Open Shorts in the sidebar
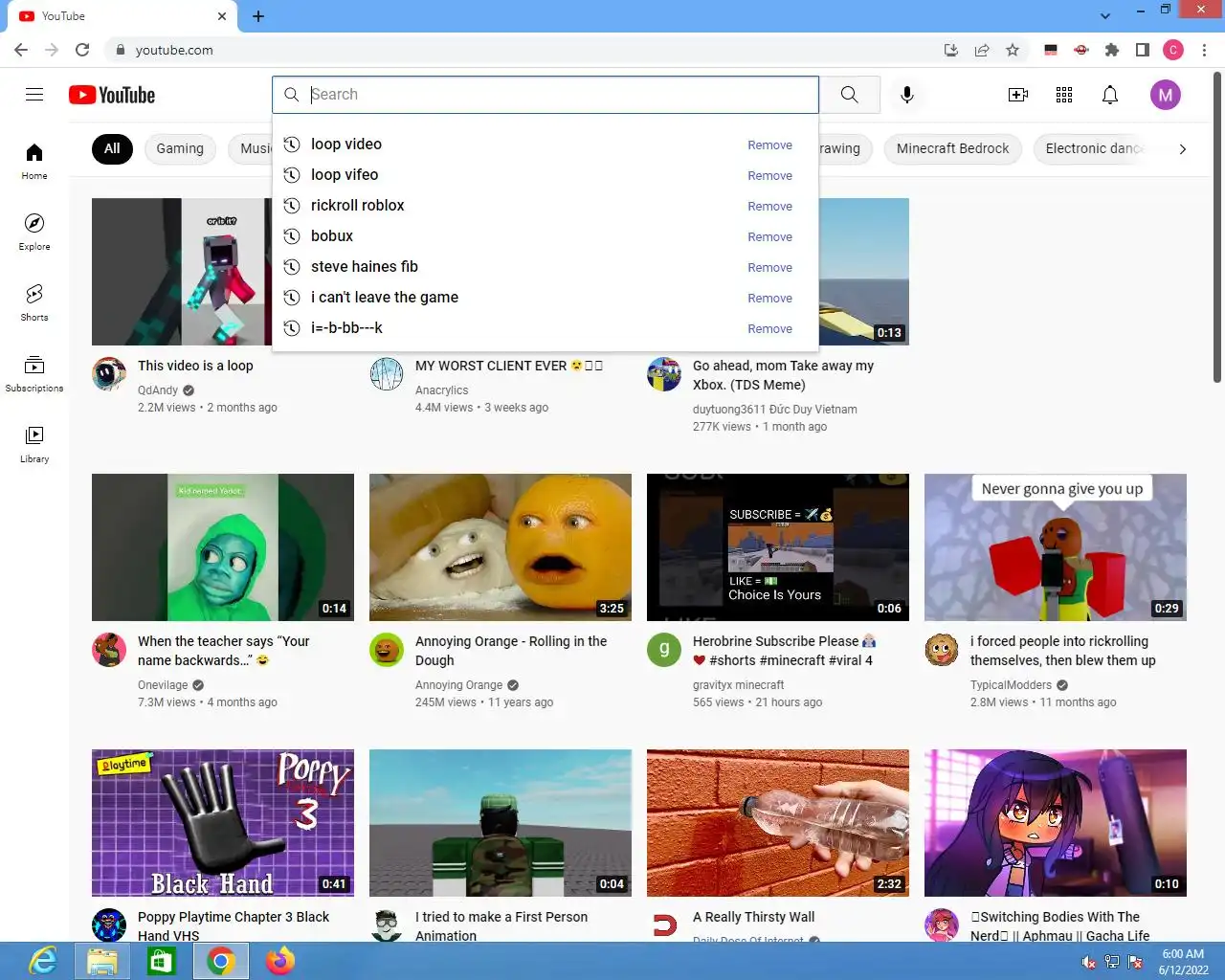Viewport: 1225px width, 980px height. tap(34, 302)
